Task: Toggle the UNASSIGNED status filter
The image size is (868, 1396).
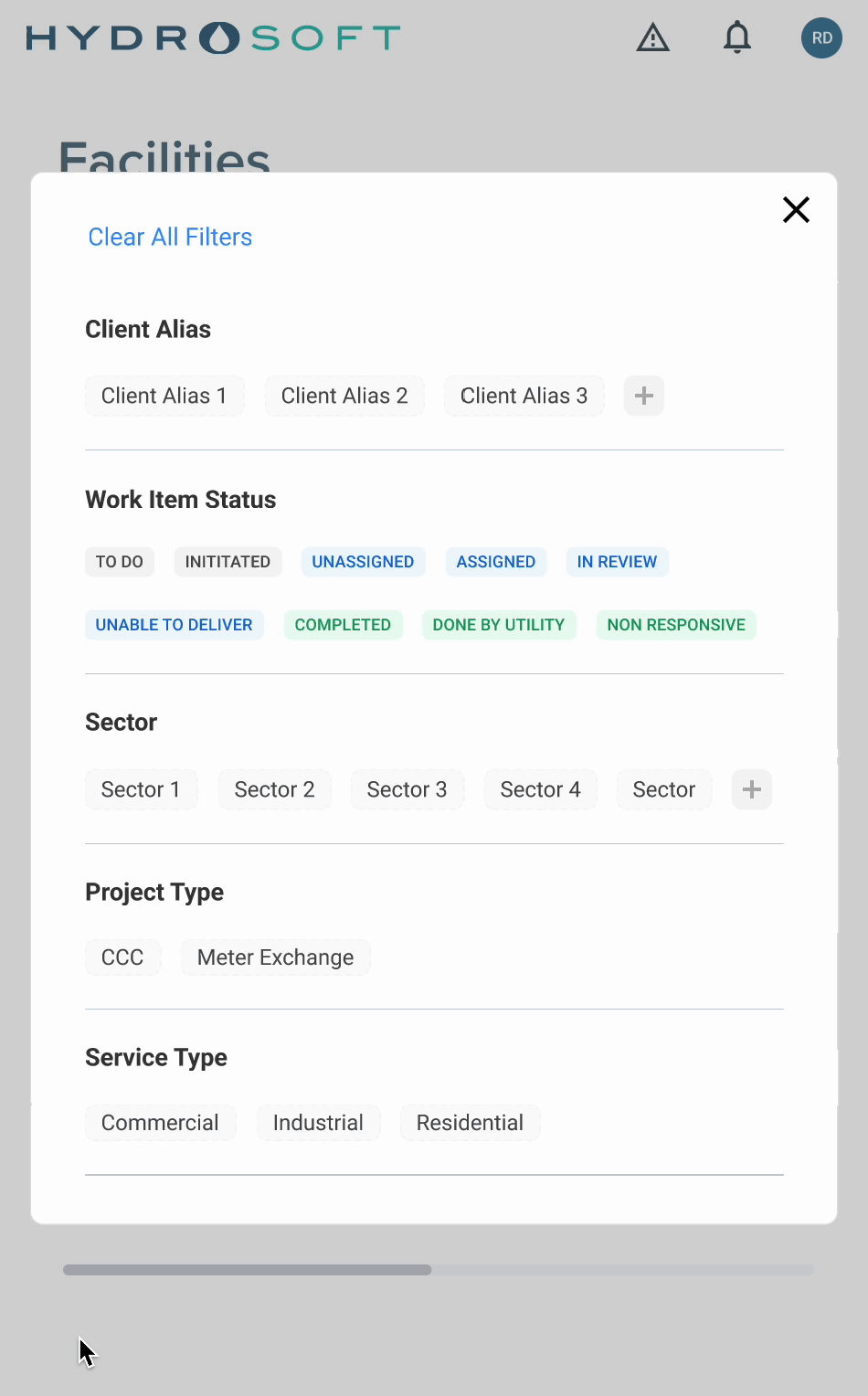Action: (363, 562)
